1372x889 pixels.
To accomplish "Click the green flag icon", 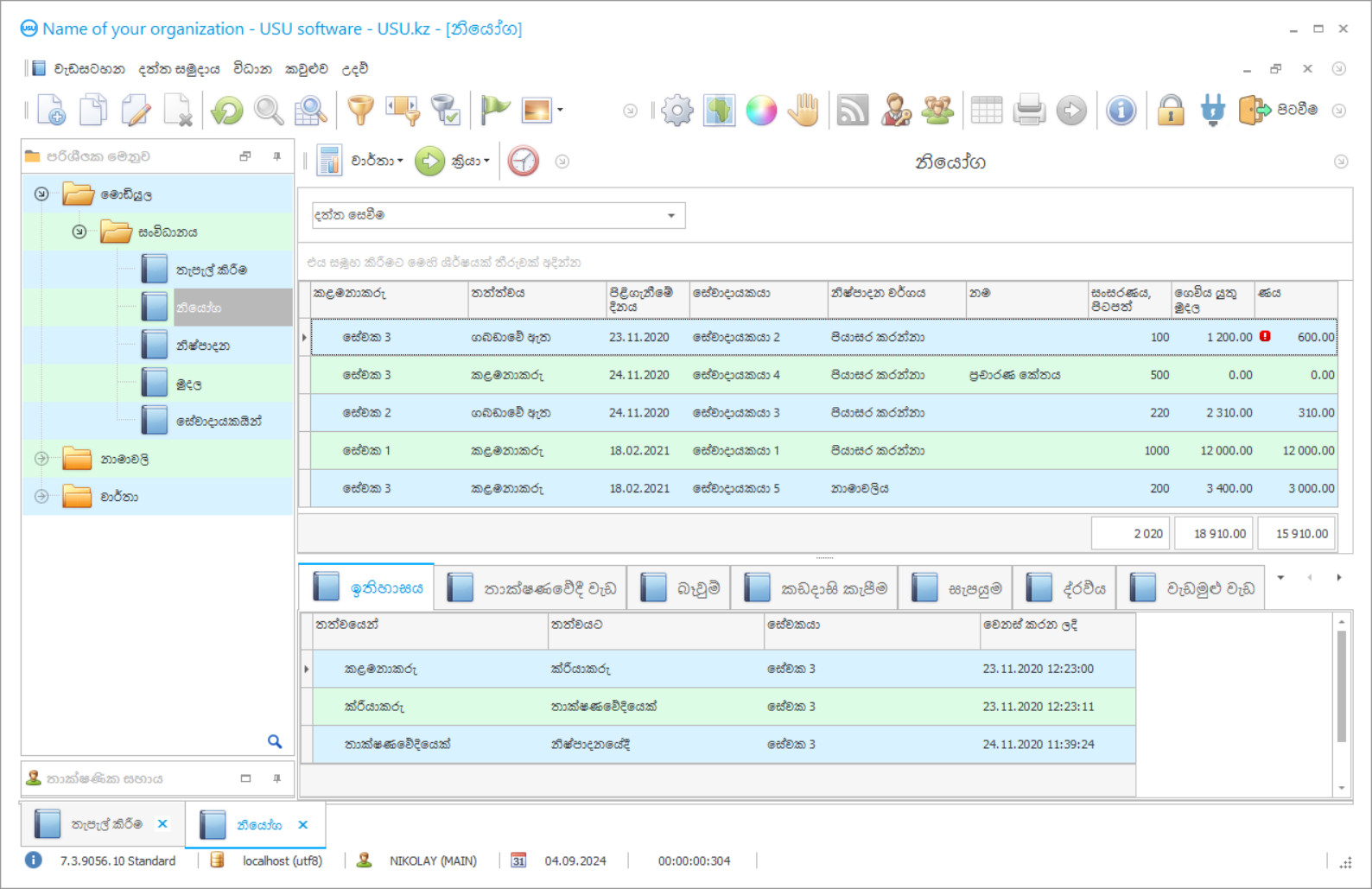I will (495, 111).
